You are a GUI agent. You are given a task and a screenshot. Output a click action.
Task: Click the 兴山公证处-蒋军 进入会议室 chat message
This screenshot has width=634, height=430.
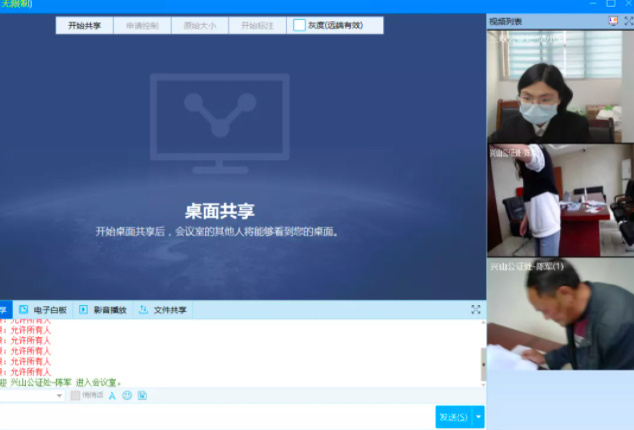point(61,382)
